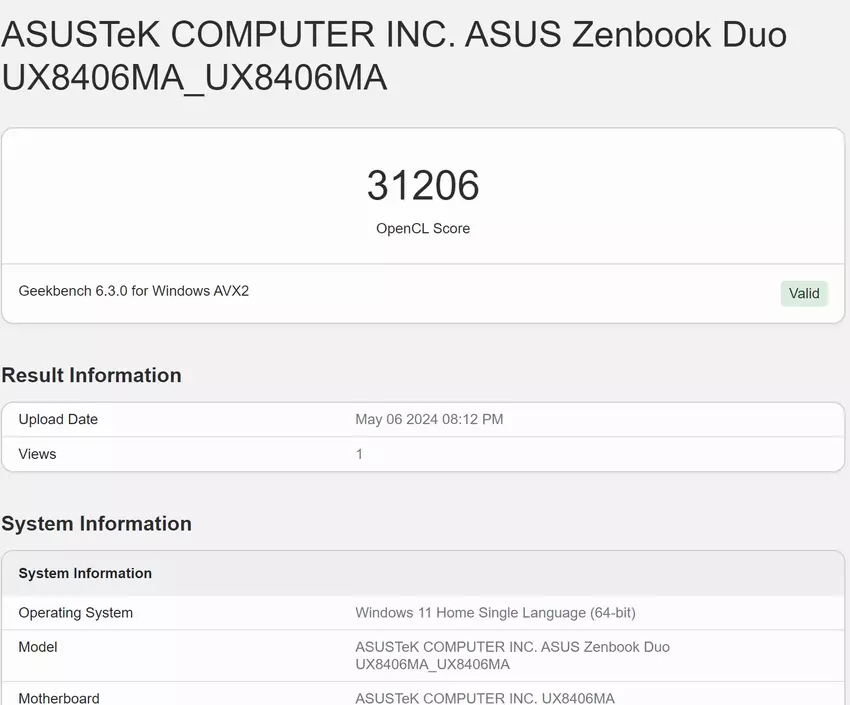Screen dimensions: 850x705
Task: Click the Model row's Zenbook Duo value
Action: coord(512,647)
